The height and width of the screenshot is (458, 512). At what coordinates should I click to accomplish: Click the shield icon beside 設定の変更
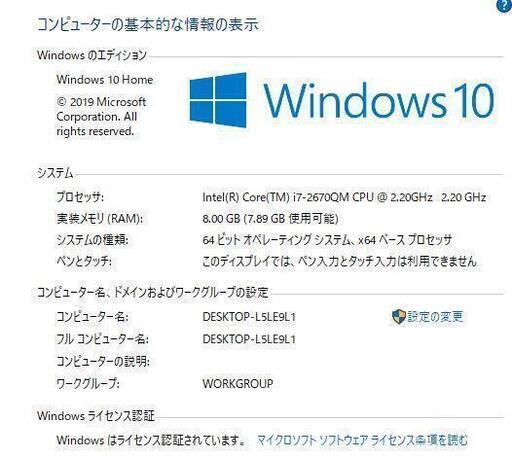tap(399, 317)
